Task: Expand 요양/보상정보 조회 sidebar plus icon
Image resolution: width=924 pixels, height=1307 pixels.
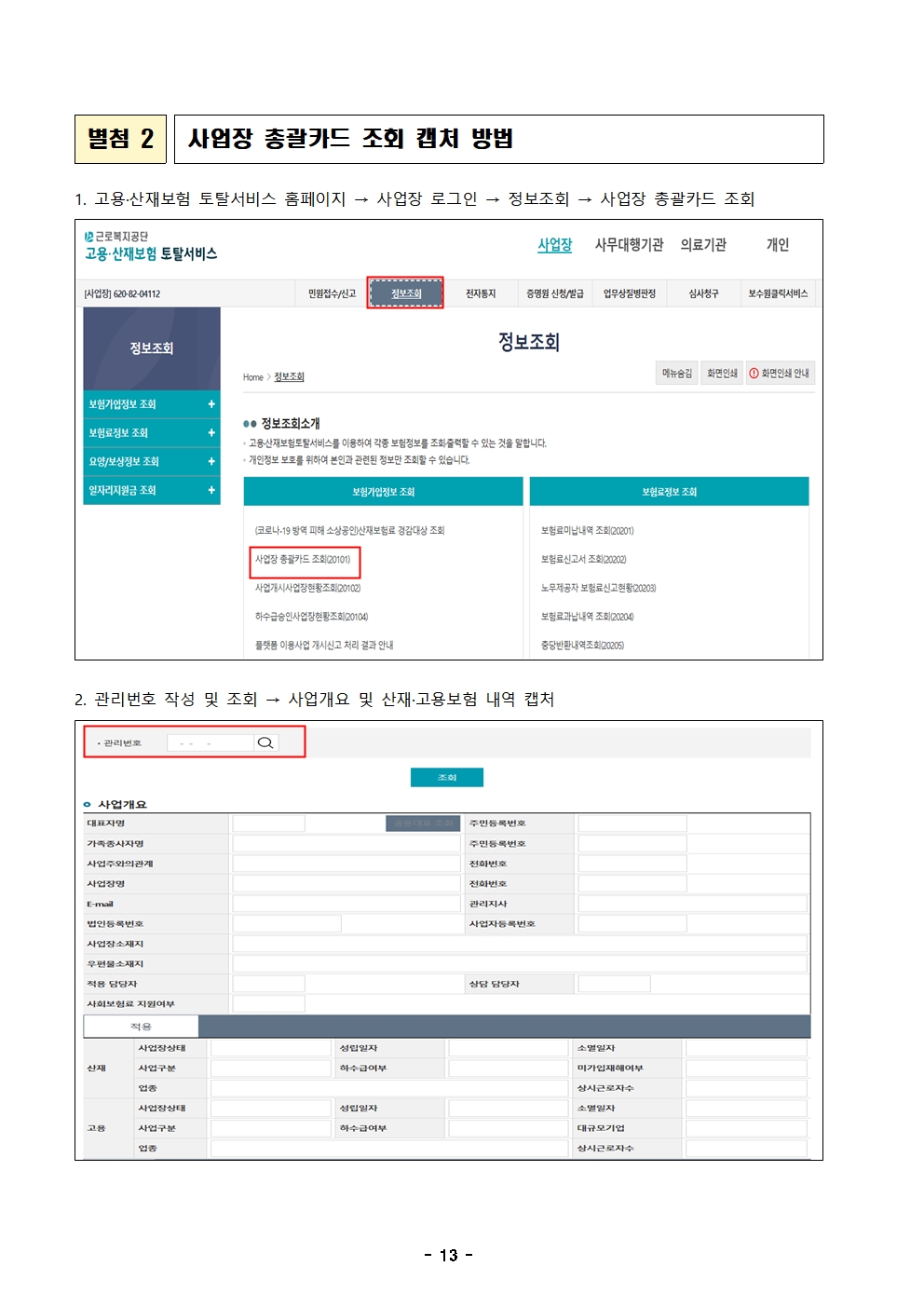Action: point(211,462)
